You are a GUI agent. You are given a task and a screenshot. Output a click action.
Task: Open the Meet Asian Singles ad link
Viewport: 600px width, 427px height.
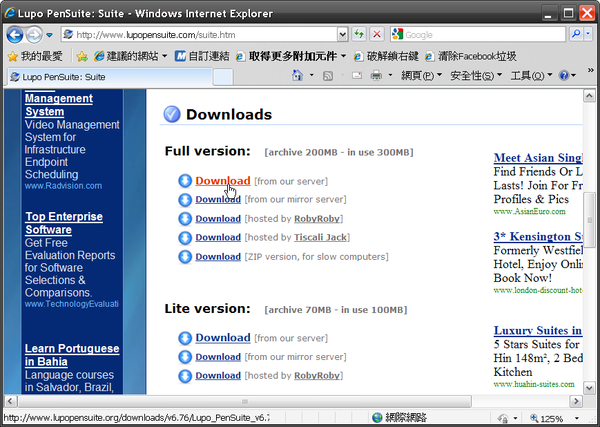(538, 158)
